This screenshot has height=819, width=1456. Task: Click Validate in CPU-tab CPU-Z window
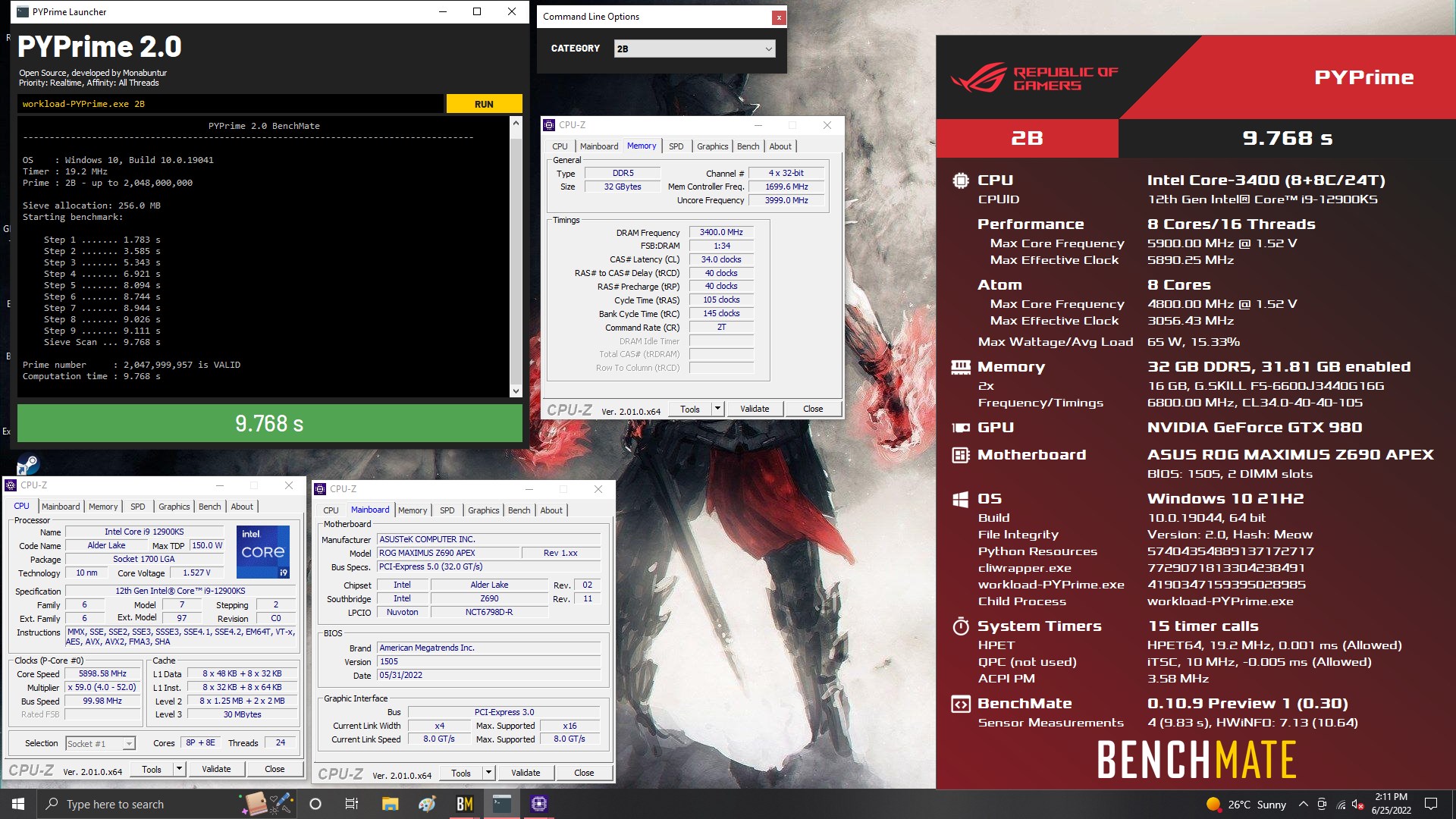[216, 769]
